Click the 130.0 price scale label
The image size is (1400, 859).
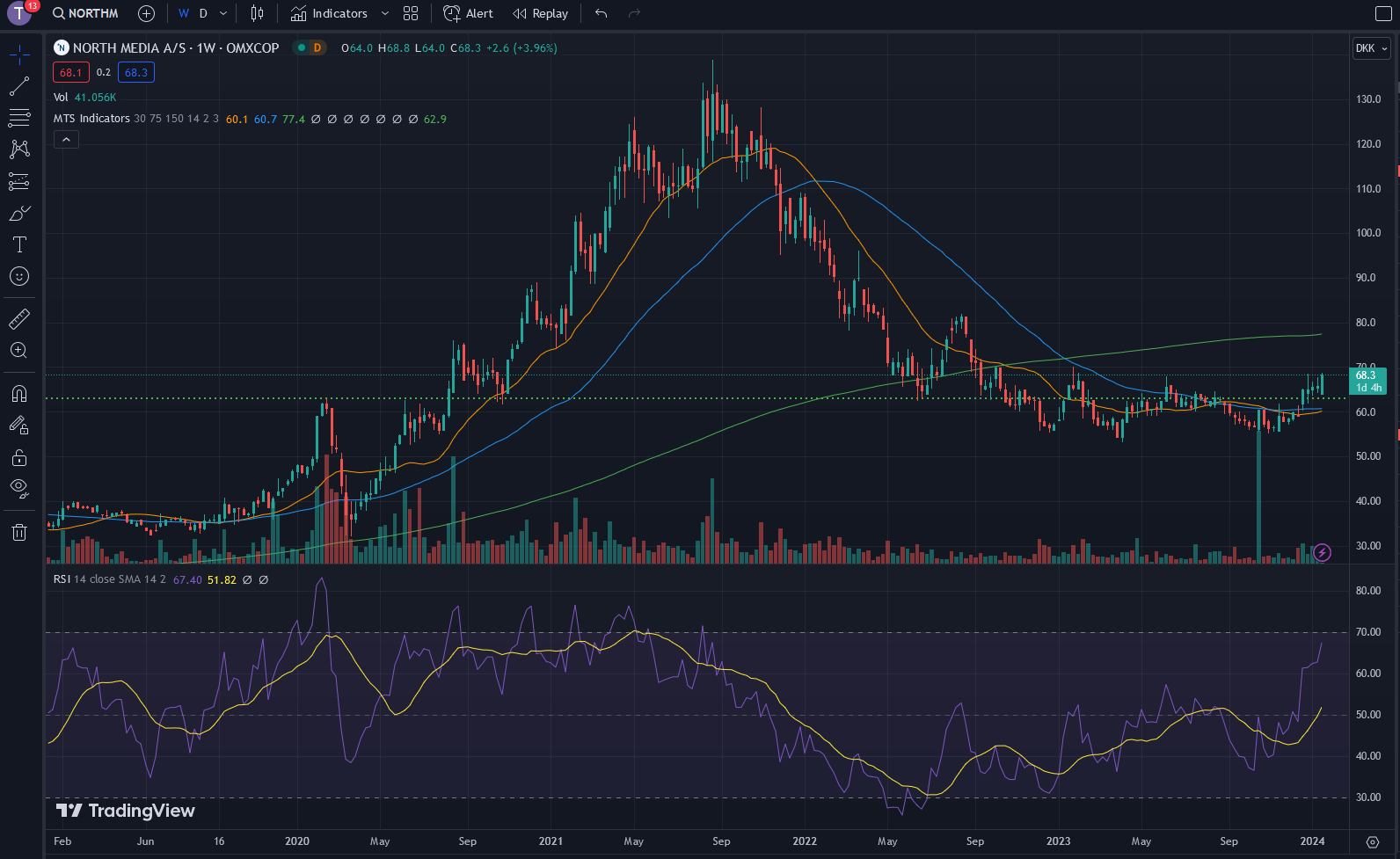[x=1368, y=99]
